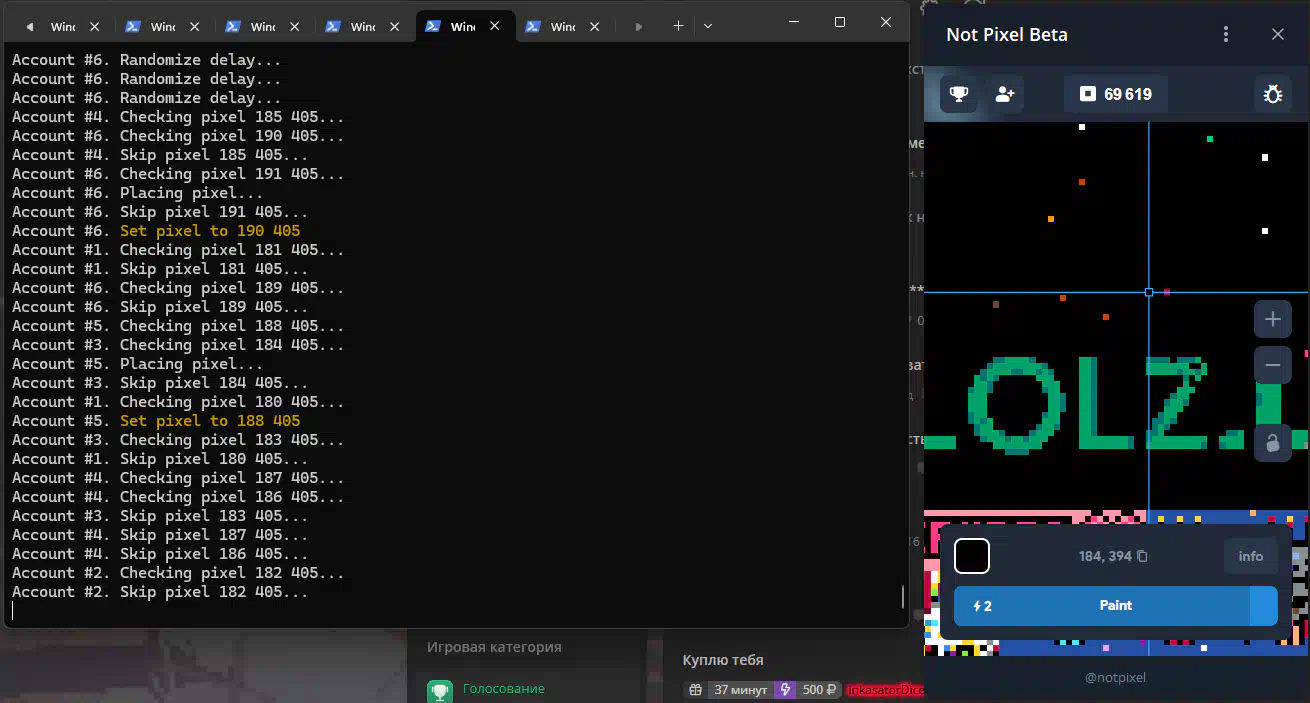This screenshot has height=703, width=1310.
Task: Open the trophy leaderboard in Not Pixel
Action: pyautogui.click(x=959, y=94)
